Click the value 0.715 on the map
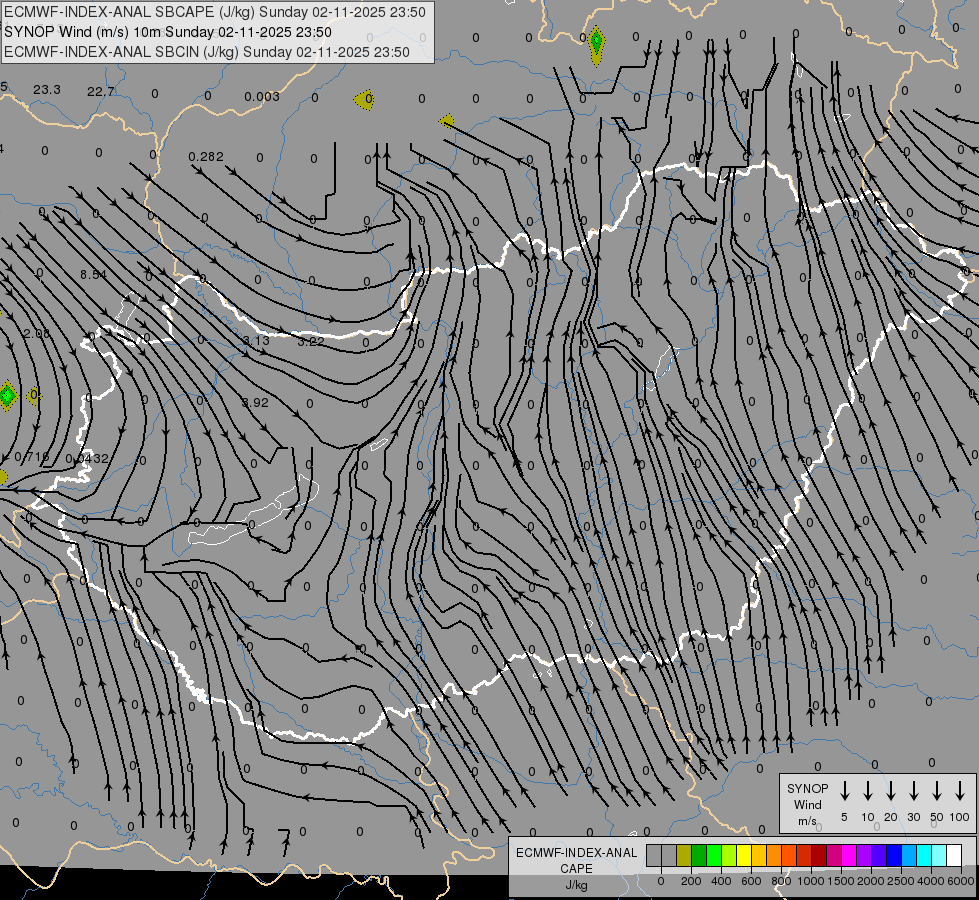The width and height of the screenshot is (979, 900). point(31,457)
